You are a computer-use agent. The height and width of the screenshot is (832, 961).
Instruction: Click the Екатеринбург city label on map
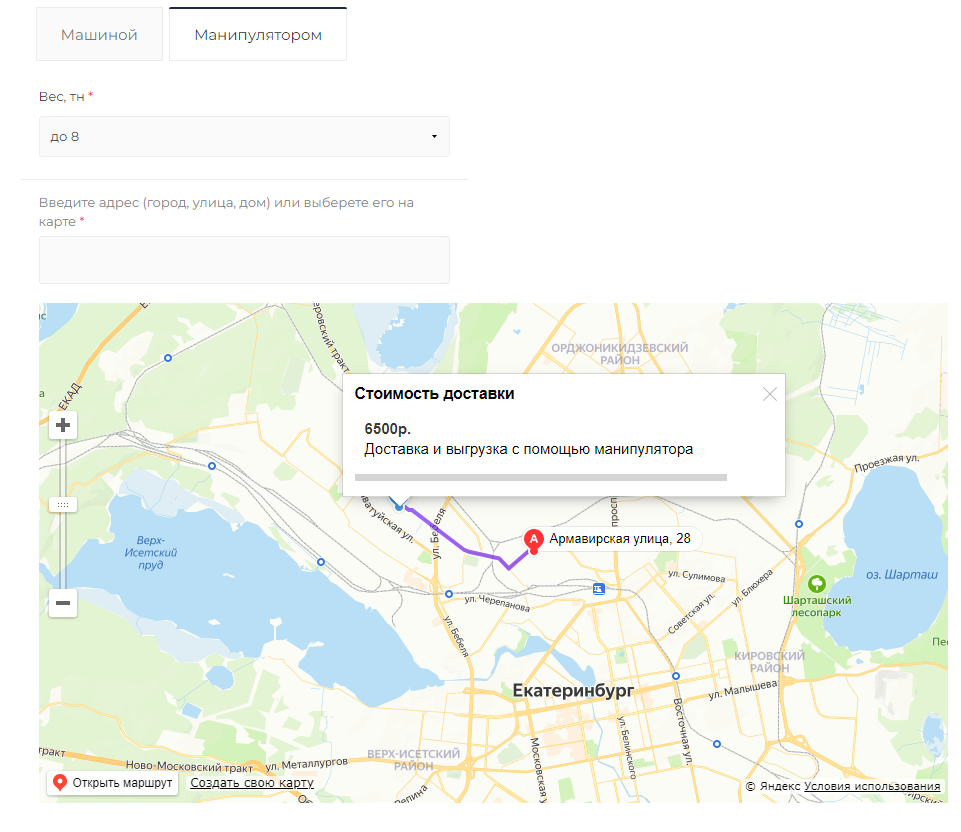573,691
